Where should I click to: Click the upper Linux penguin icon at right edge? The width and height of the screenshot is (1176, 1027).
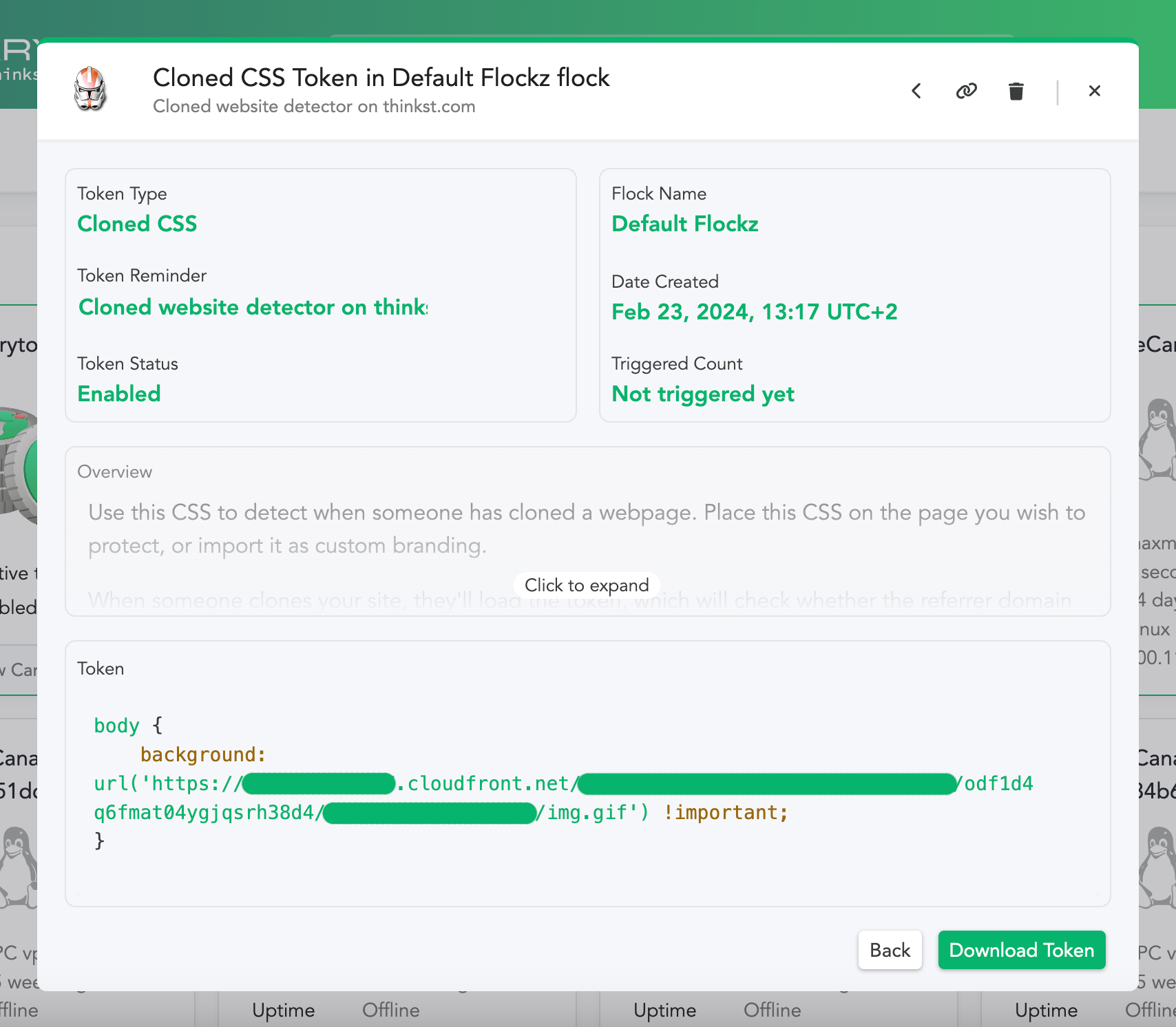1158,441
